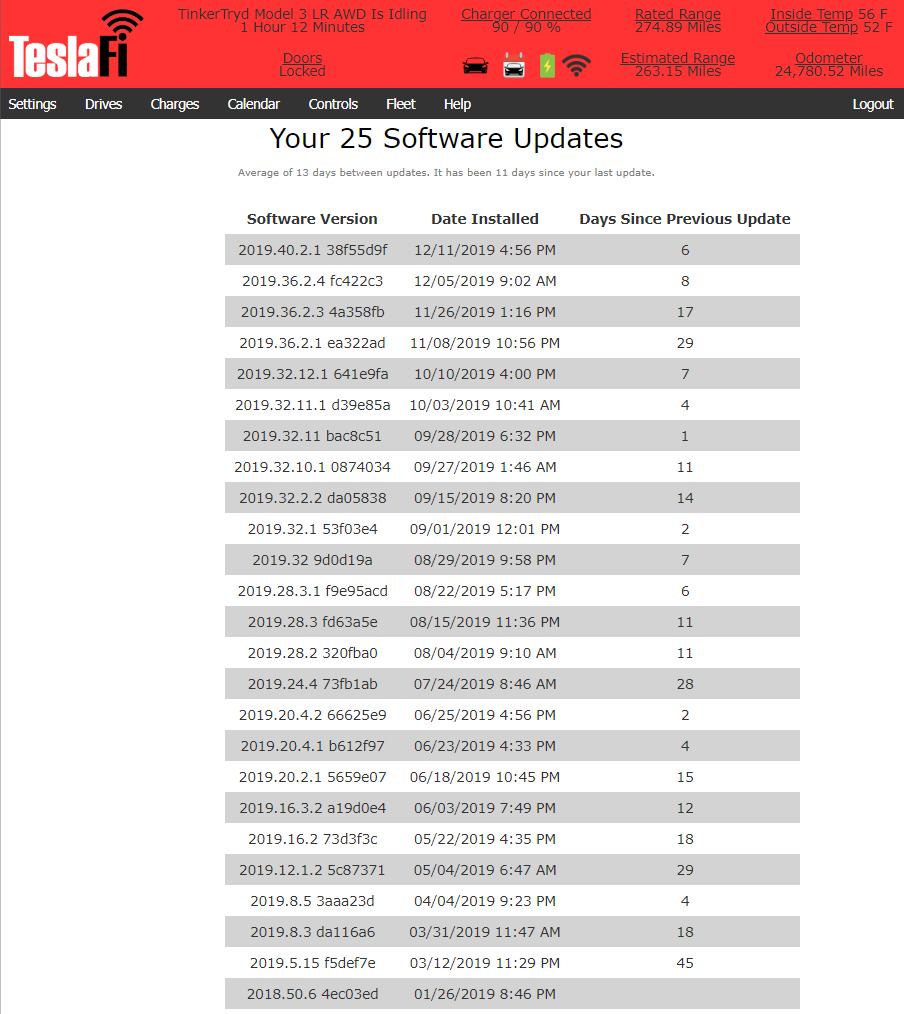This screenshot has height=1014, width=904.
Task: Select version 2019.24.4 73fb1ab
Action: (x=312, y=685)
